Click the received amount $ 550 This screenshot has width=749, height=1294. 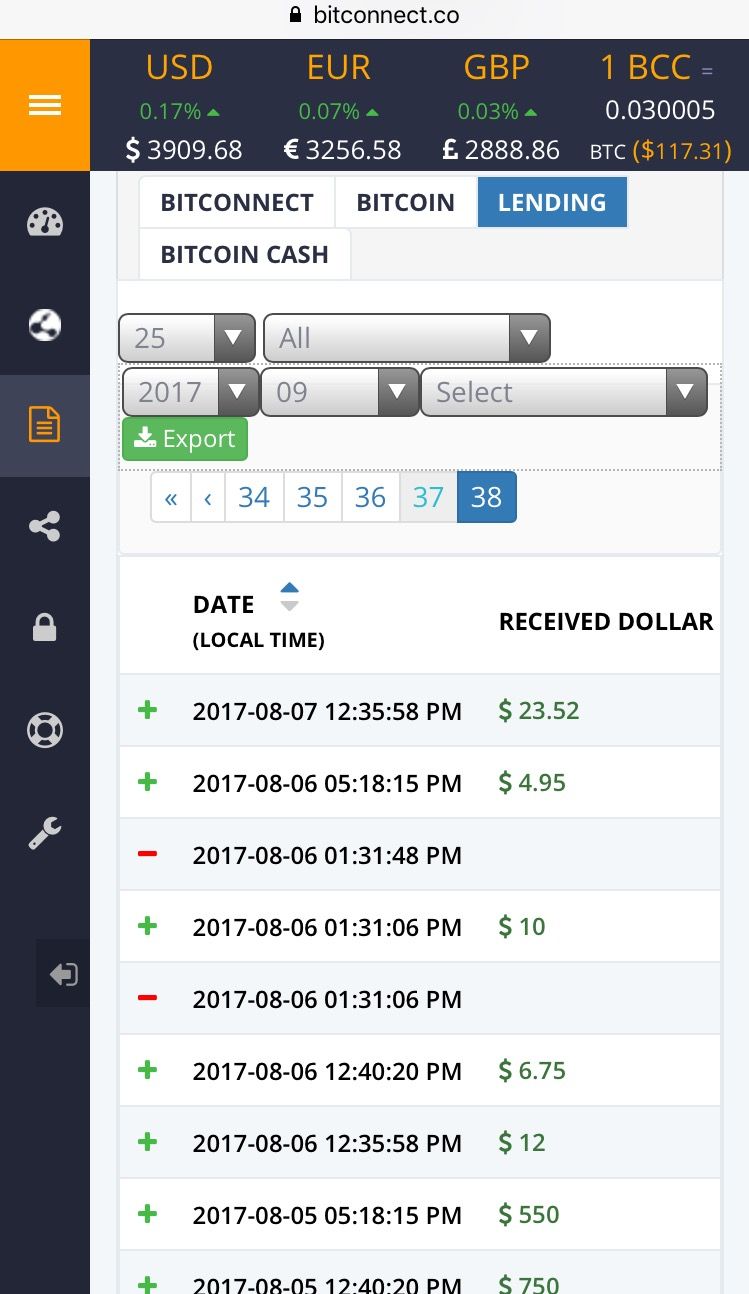pos(529,1214)
